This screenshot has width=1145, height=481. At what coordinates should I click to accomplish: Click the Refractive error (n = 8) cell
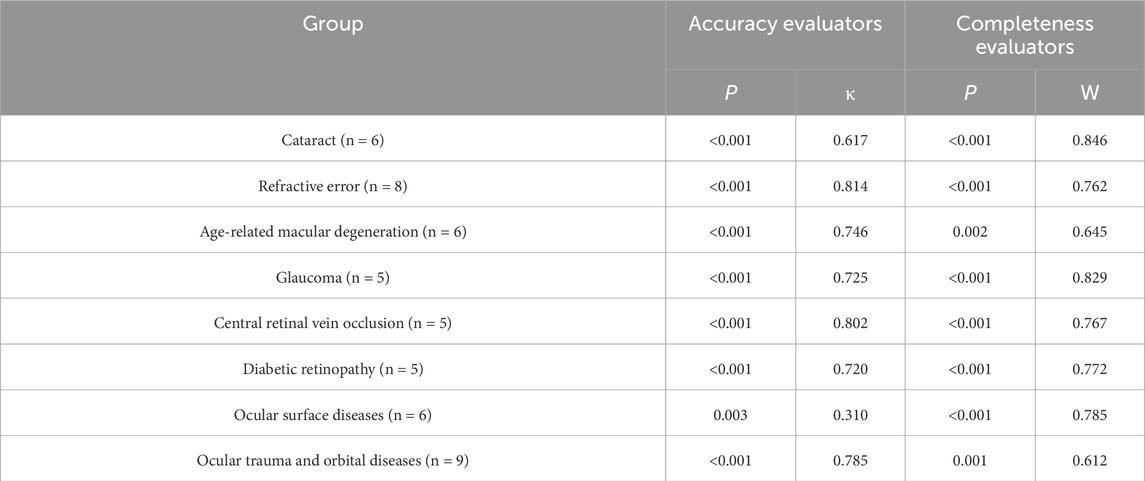click(x=333, y=185)
